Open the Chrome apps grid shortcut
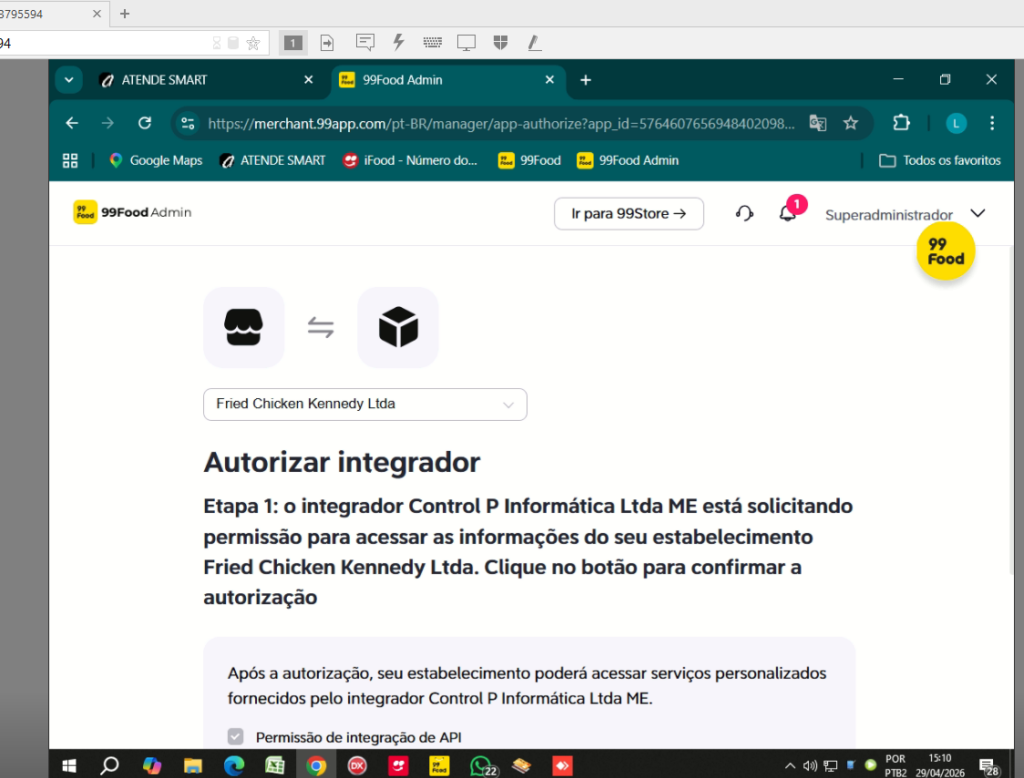 click(x=70, y=161)
